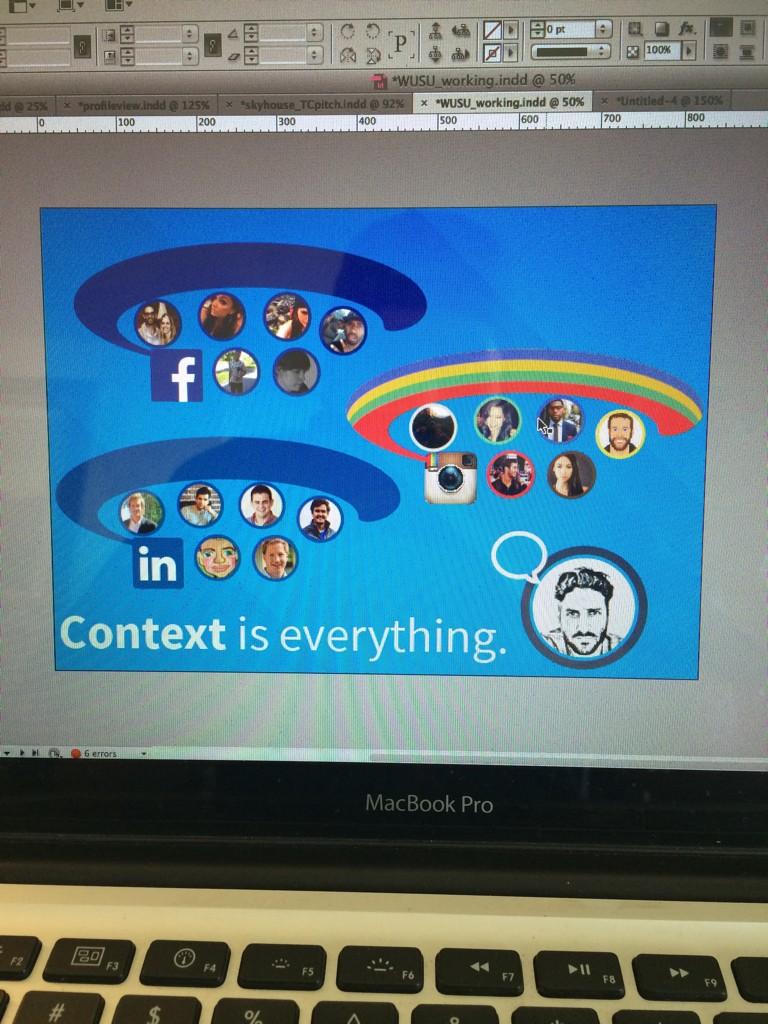Go to last page in the status bar
Screen dimensions: 768x1024
[35, 753]
